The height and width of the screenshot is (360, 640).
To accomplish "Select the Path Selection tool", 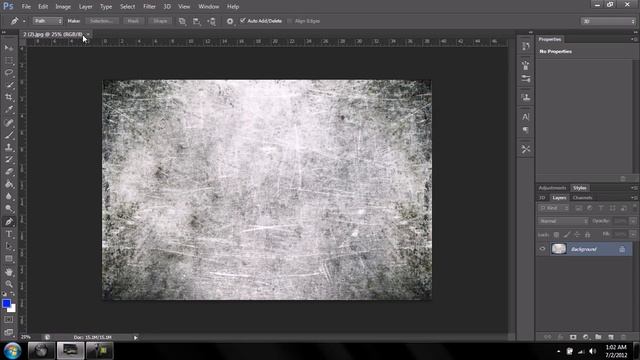I will 9,247.
